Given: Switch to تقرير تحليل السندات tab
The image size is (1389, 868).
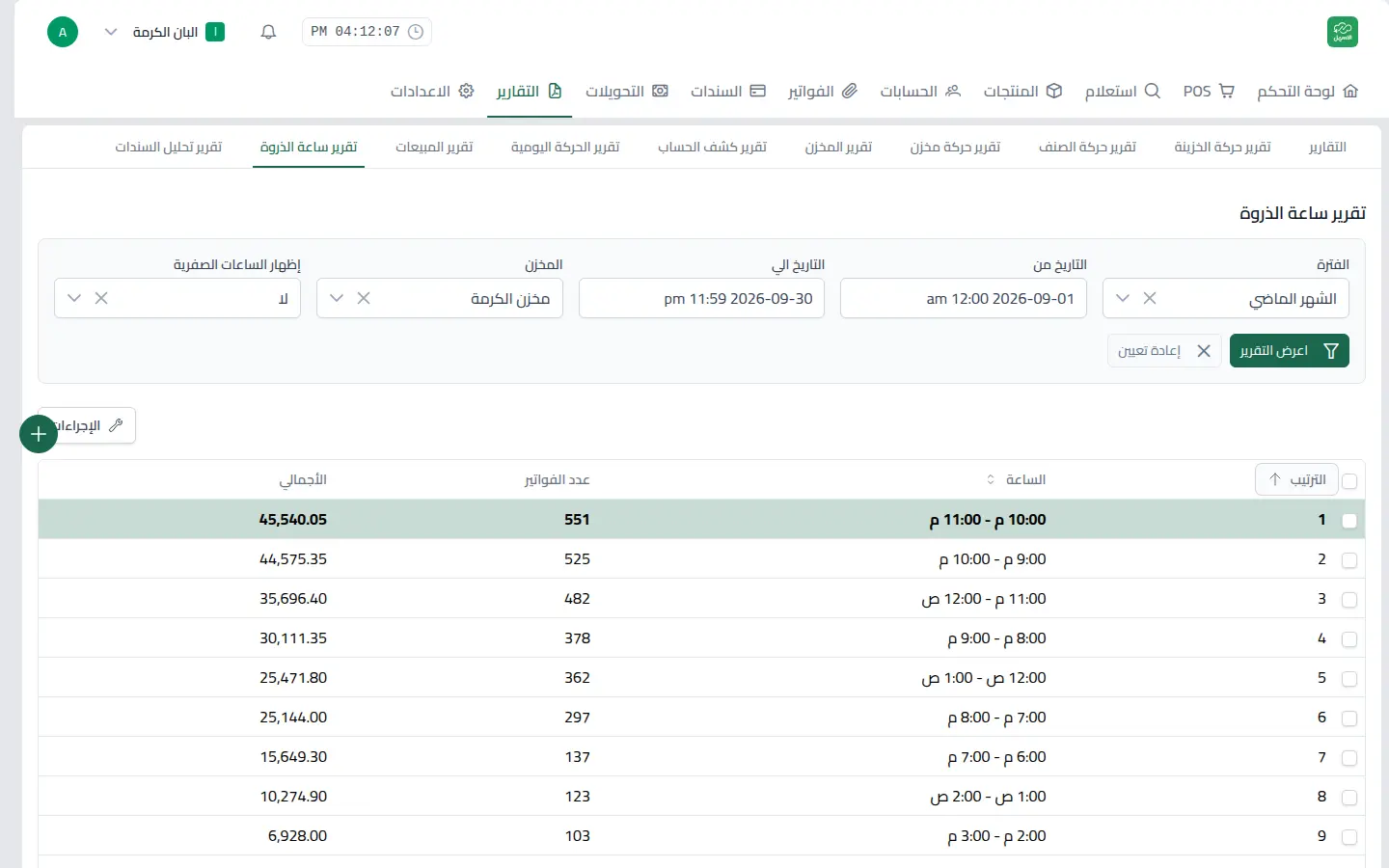Looking at the screenshot, I should pos(169,147).
